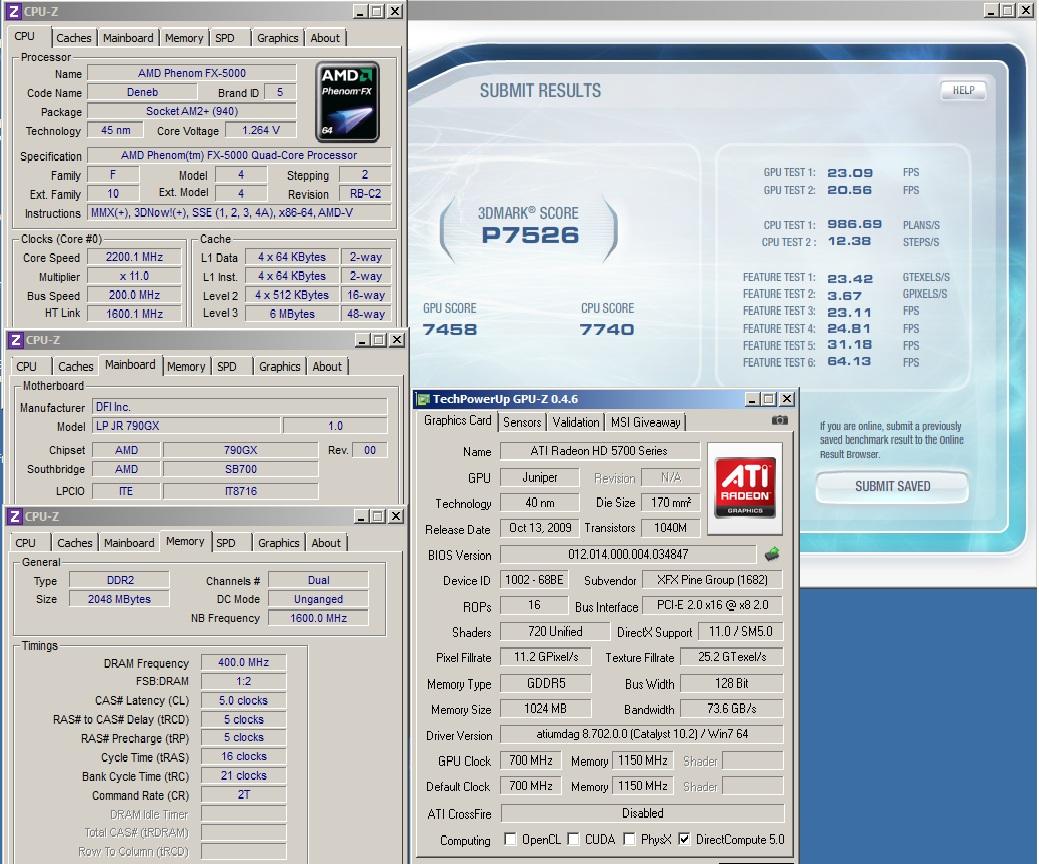Click the AMD Phenom FX logo in CPU-Z
1039x864 pixels.
coord(347,102)
